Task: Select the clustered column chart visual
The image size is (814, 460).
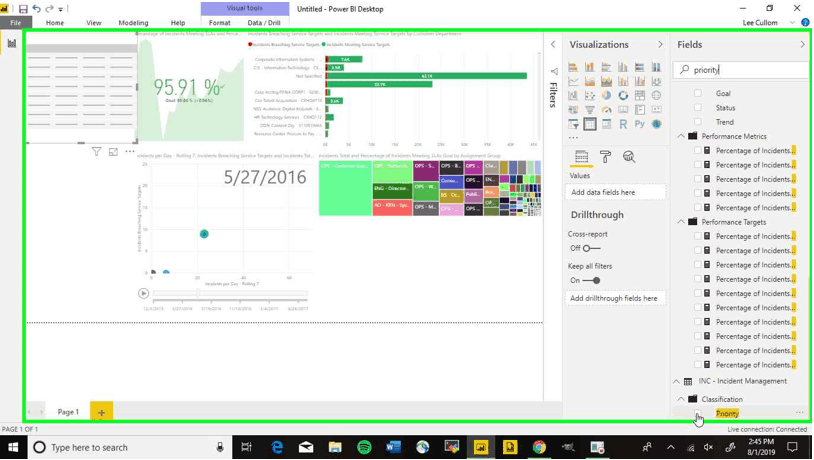Action: [x=623, y=67]
